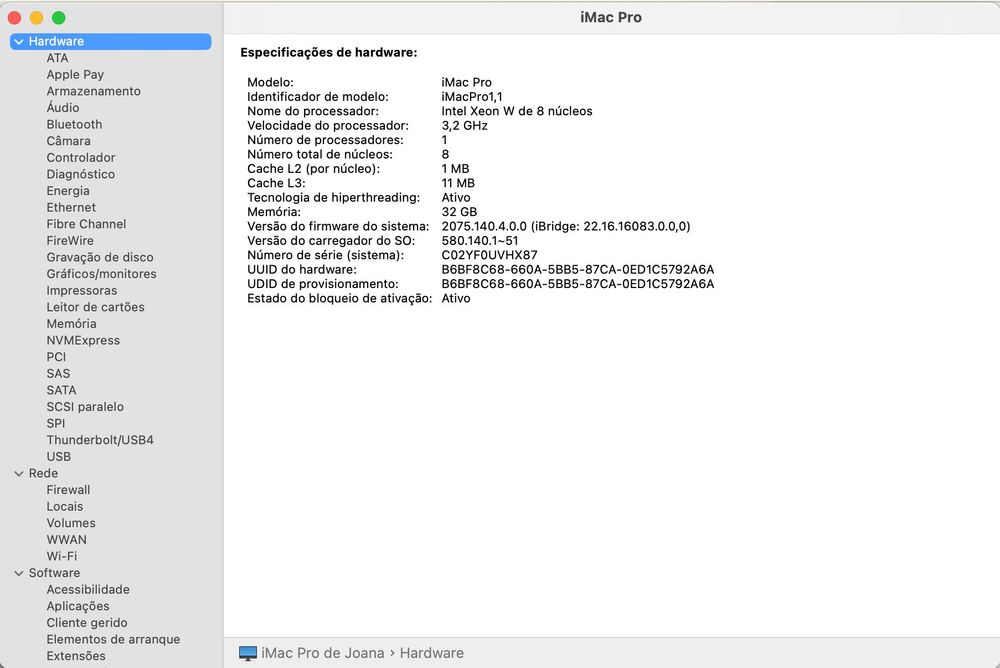The height and width of the screenshot is (668, 1000).
Task: Select Locais under Rede
Action: (64, 507)
